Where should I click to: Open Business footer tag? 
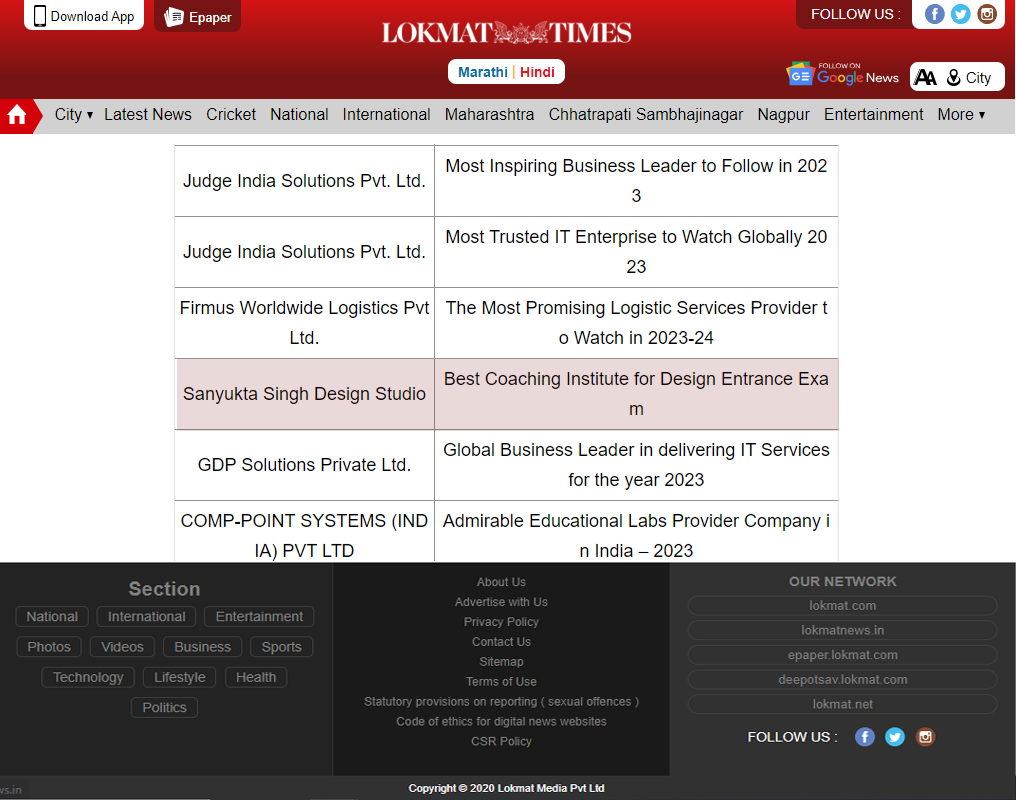pyautogui.click(x=202, y=647)
